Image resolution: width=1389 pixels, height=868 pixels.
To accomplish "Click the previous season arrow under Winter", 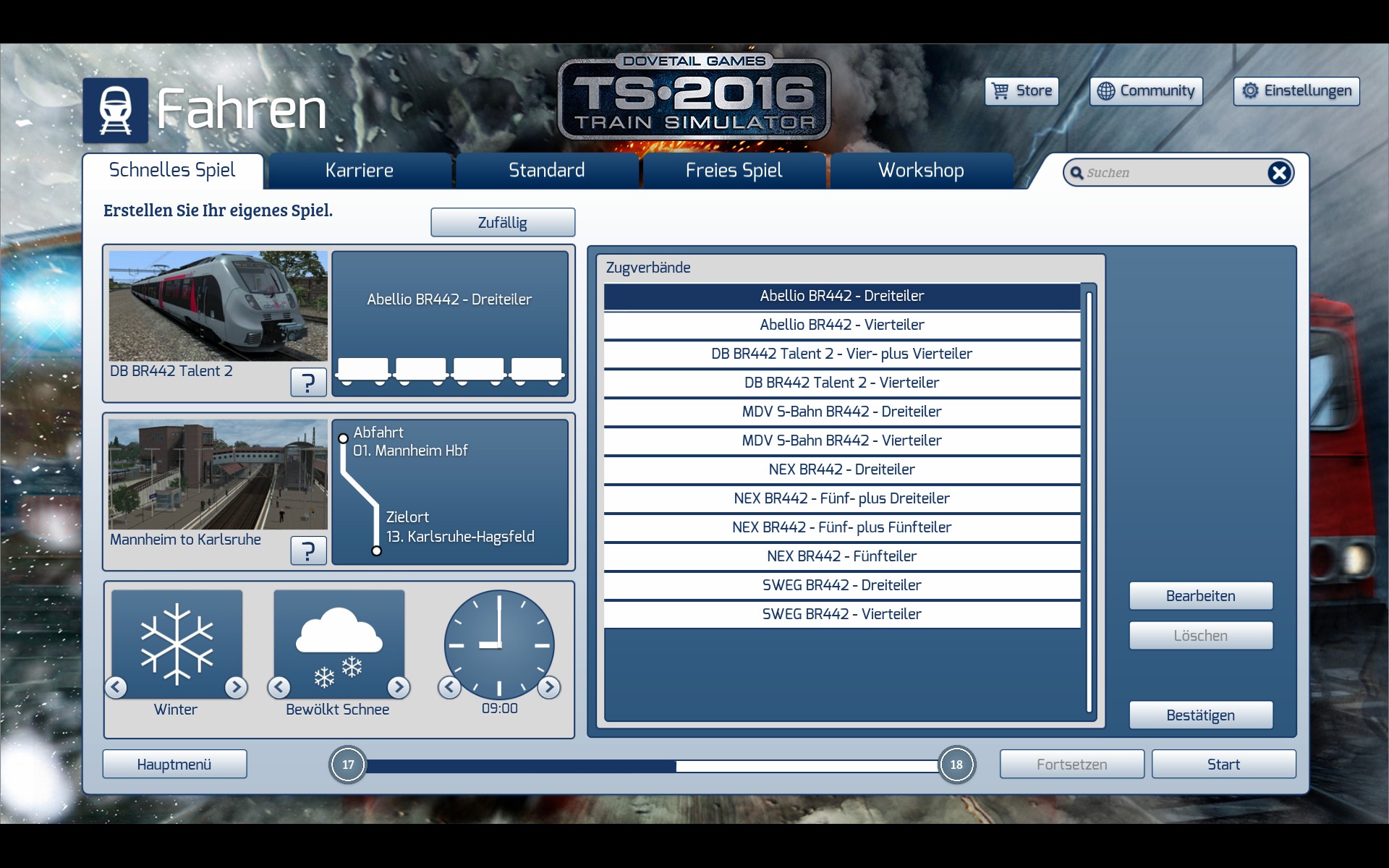I will (116, 687).
